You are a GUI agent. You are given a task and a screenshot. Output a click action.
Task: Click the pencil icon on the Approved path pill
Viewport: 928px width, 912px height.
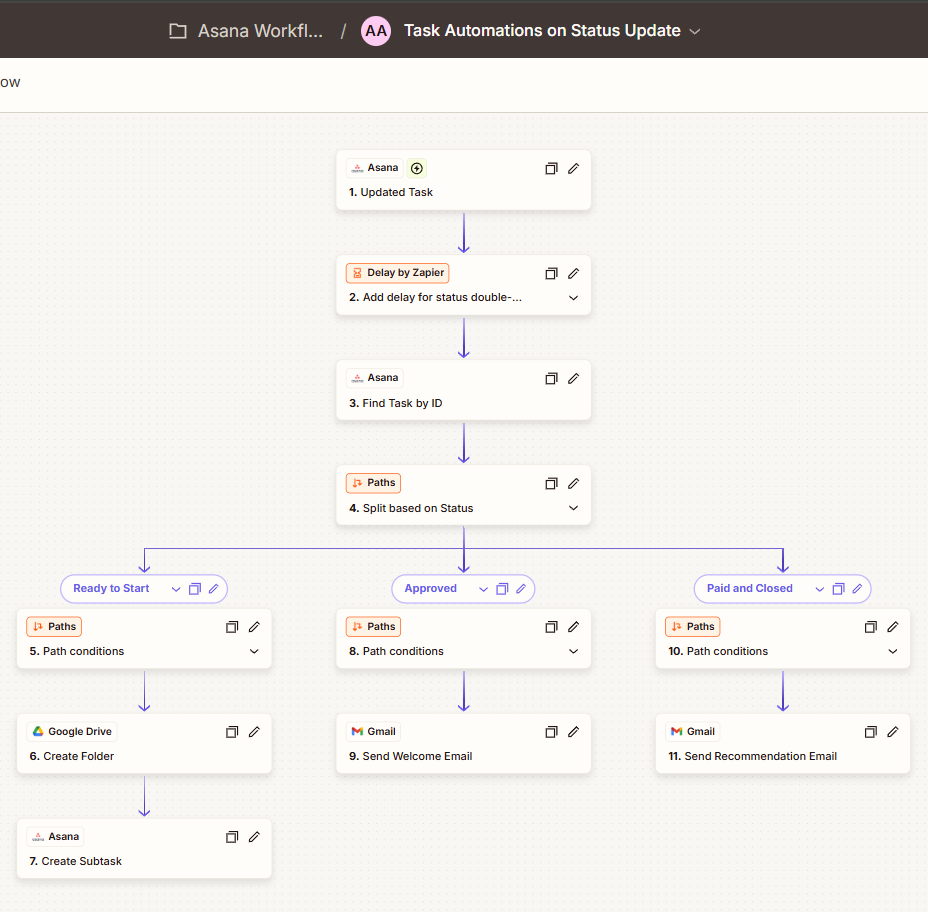pyautogui.click(x=520, y=589)
